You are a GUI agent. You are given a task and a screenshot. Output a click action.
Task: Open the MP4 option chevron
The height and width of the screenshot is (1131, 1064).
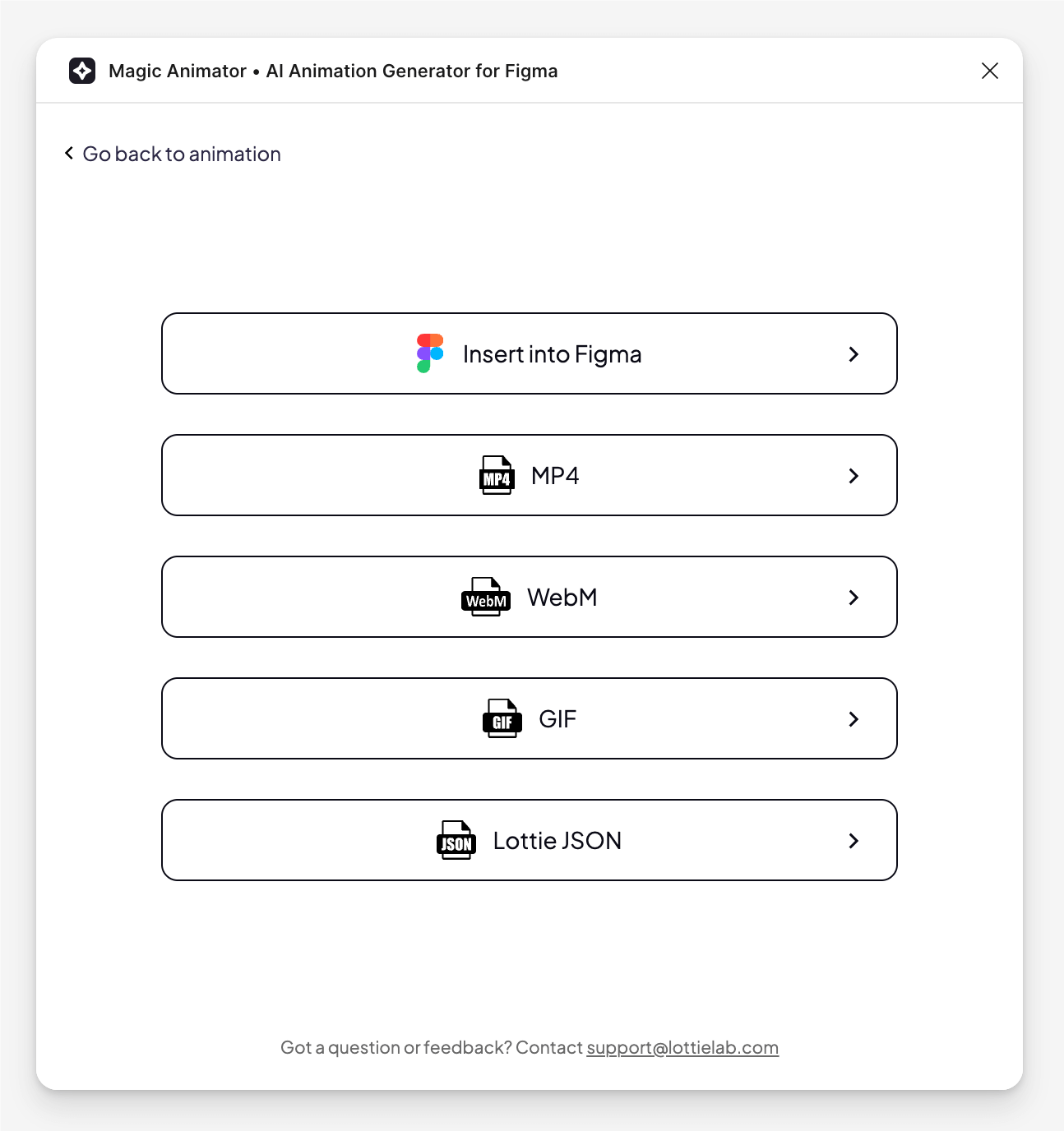[854, 476]
